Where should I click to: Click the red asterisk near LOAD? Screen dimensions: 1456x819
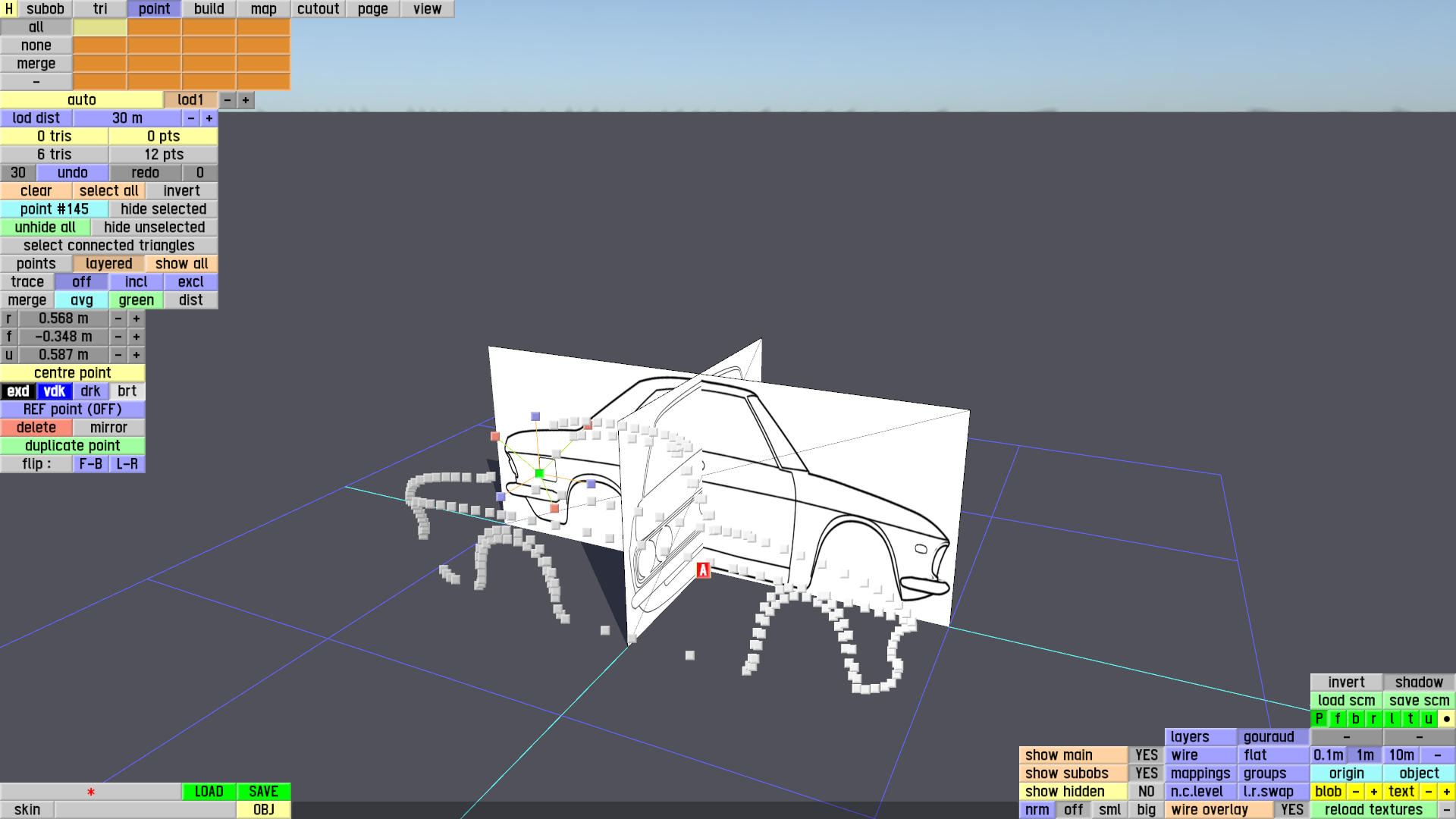[91, 792]
